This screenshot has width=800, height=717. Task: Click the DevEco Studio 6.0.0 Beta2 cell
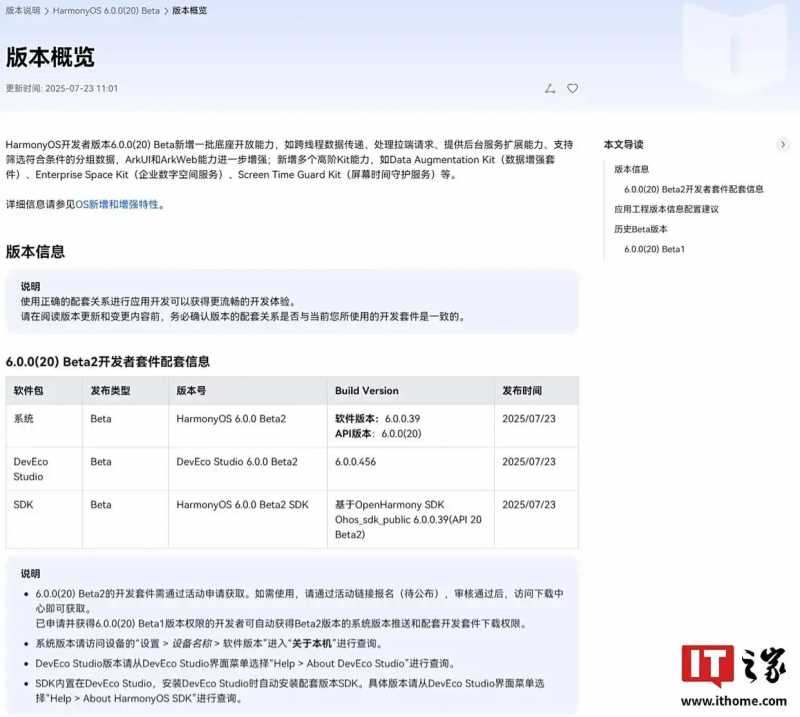[237, 462]
